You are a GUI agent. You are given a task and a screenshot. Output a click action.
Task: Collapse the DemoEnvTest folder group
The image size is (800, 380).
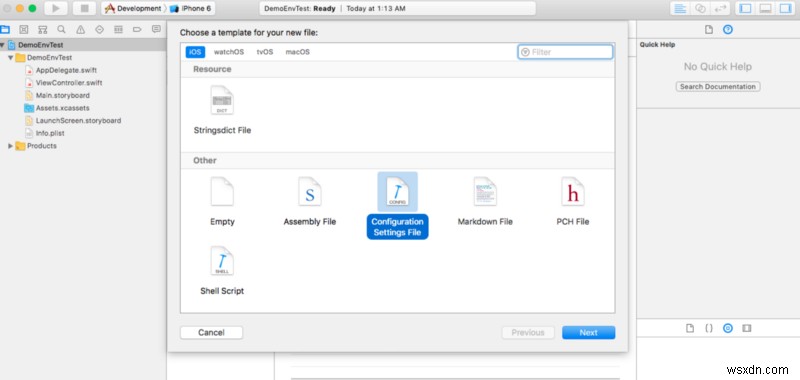pyautogui.click(x=11, y=58)
